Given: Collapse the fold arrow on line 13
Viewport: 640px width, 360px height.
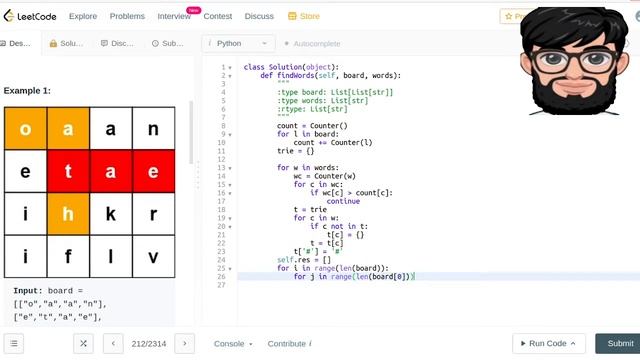Looking at the screenshot, I should [x=230, y=168].
